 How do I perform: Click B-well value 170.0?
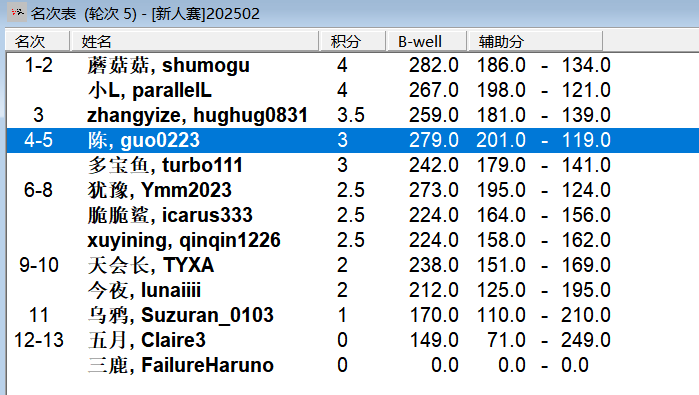tap(434, 315)
